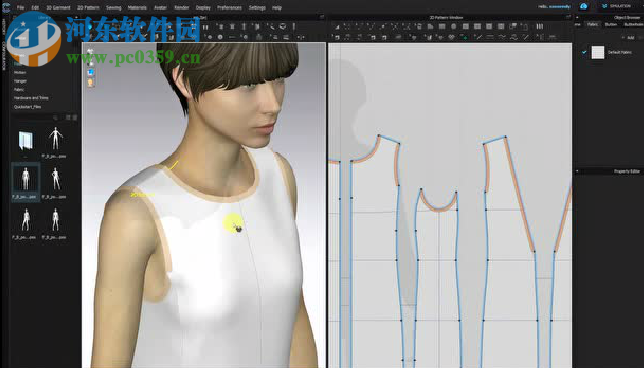644x368 pixels.
Task: Click the grid view icon above Library thumbnails
Action: point(69,118)
